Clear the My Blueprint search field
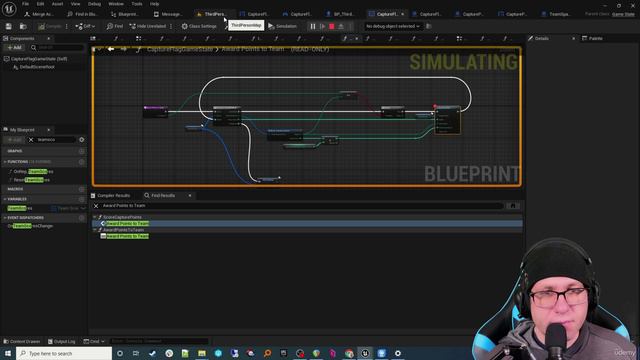640x360 pixels. coord(31,140)
